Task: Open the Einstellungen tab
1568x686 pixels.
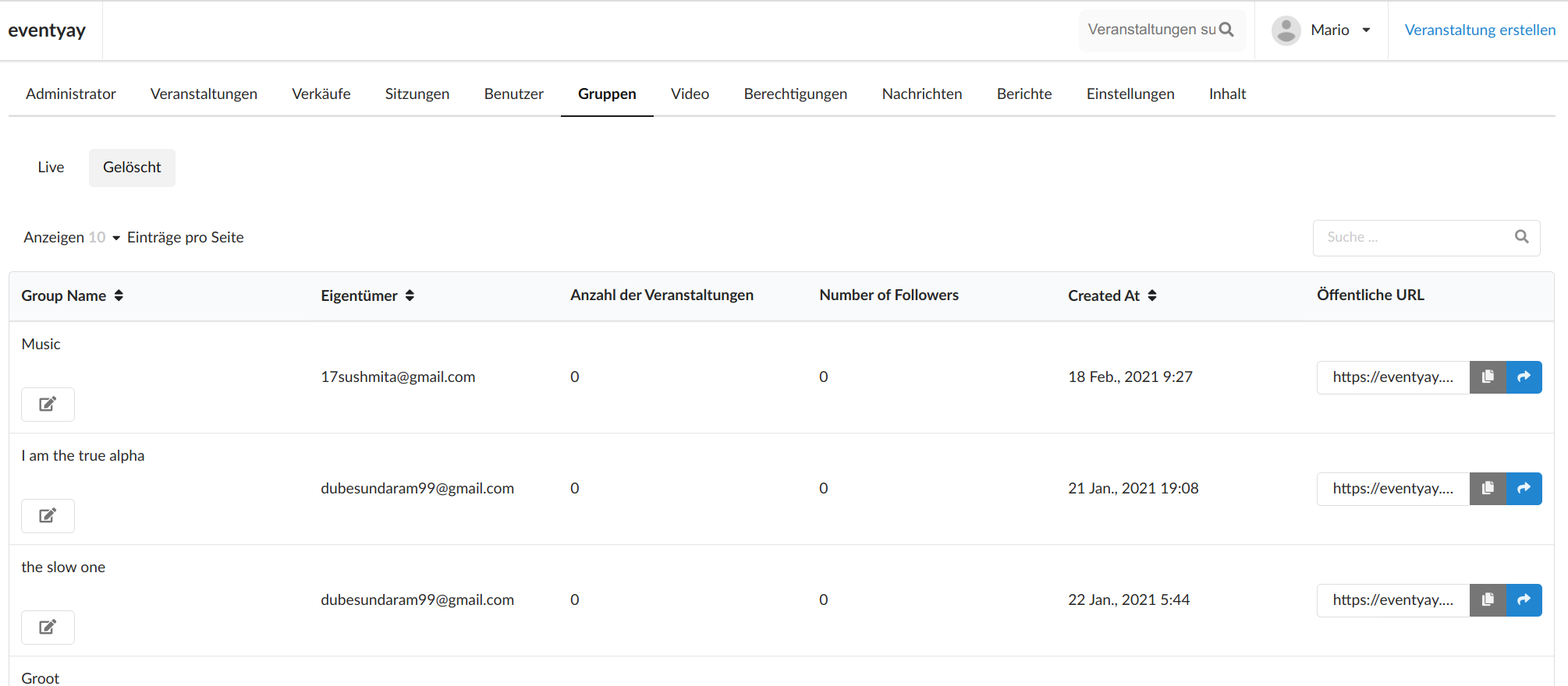Action: (1130, 94)
